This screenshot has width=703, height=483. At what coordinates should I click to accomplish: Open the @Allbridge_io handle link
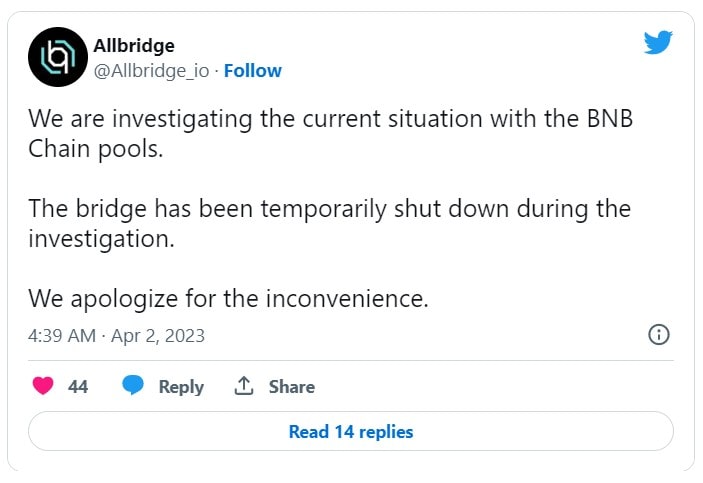point(152,71)
